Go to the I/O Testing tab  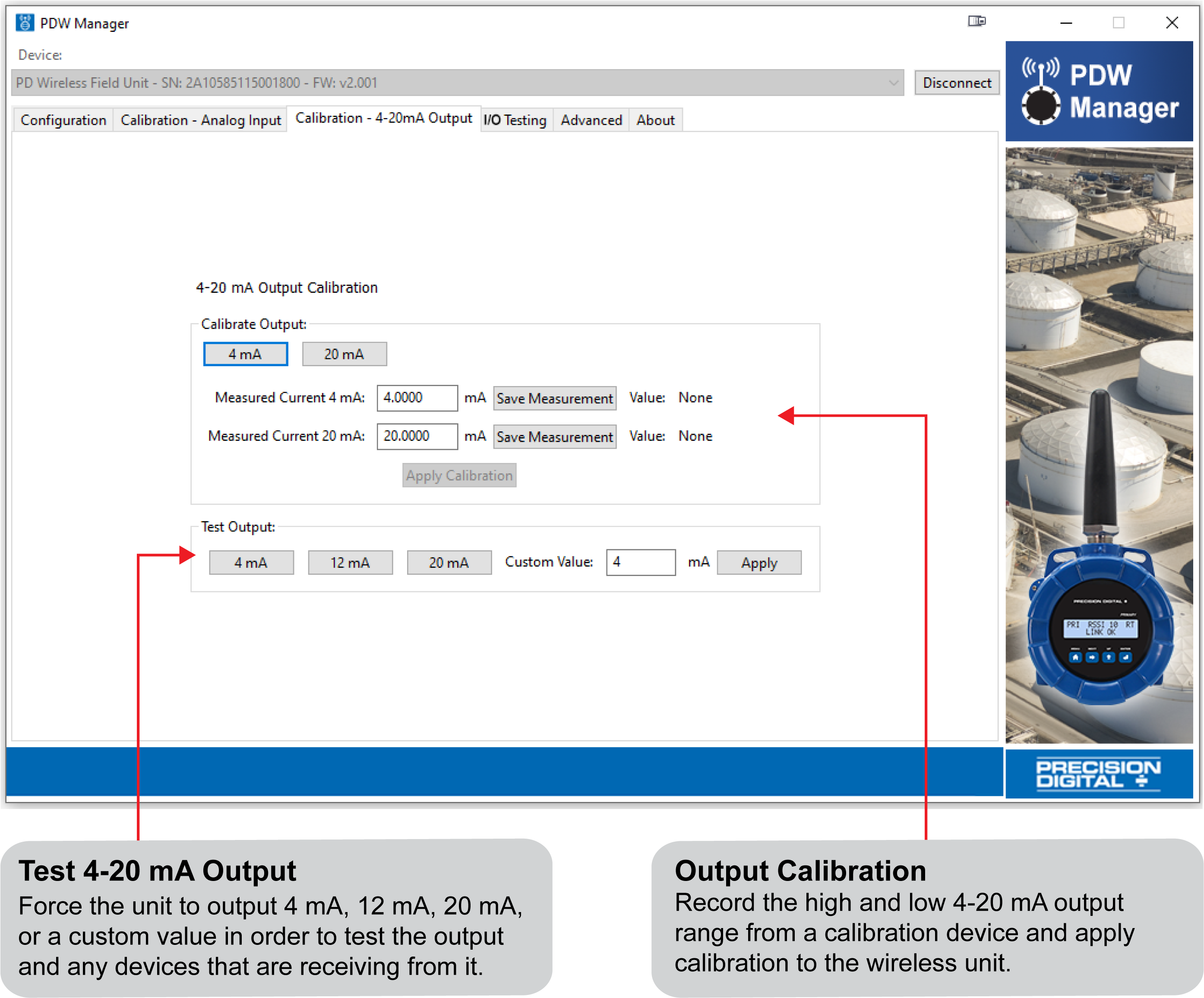pos(515,120)
